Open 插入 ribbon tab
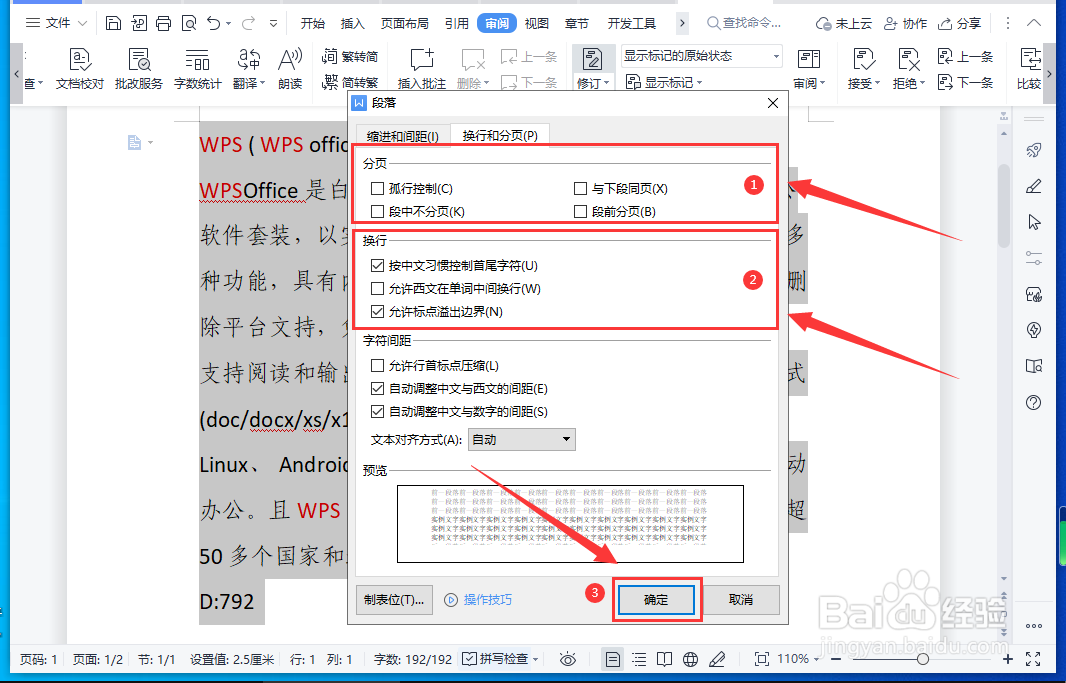1066x683 pixels. [352, 24]
